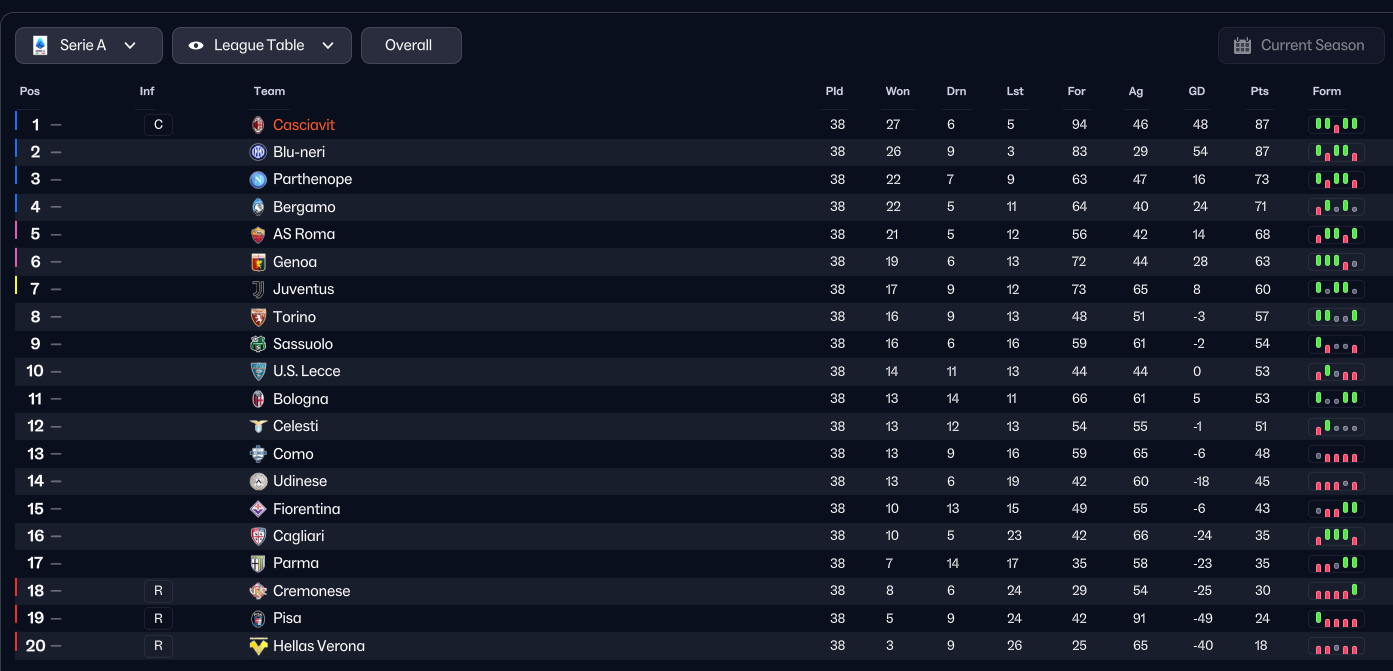Open the AS Roma team link
The height and width of the screenshot is (671, 1393).
click(304, 234)
